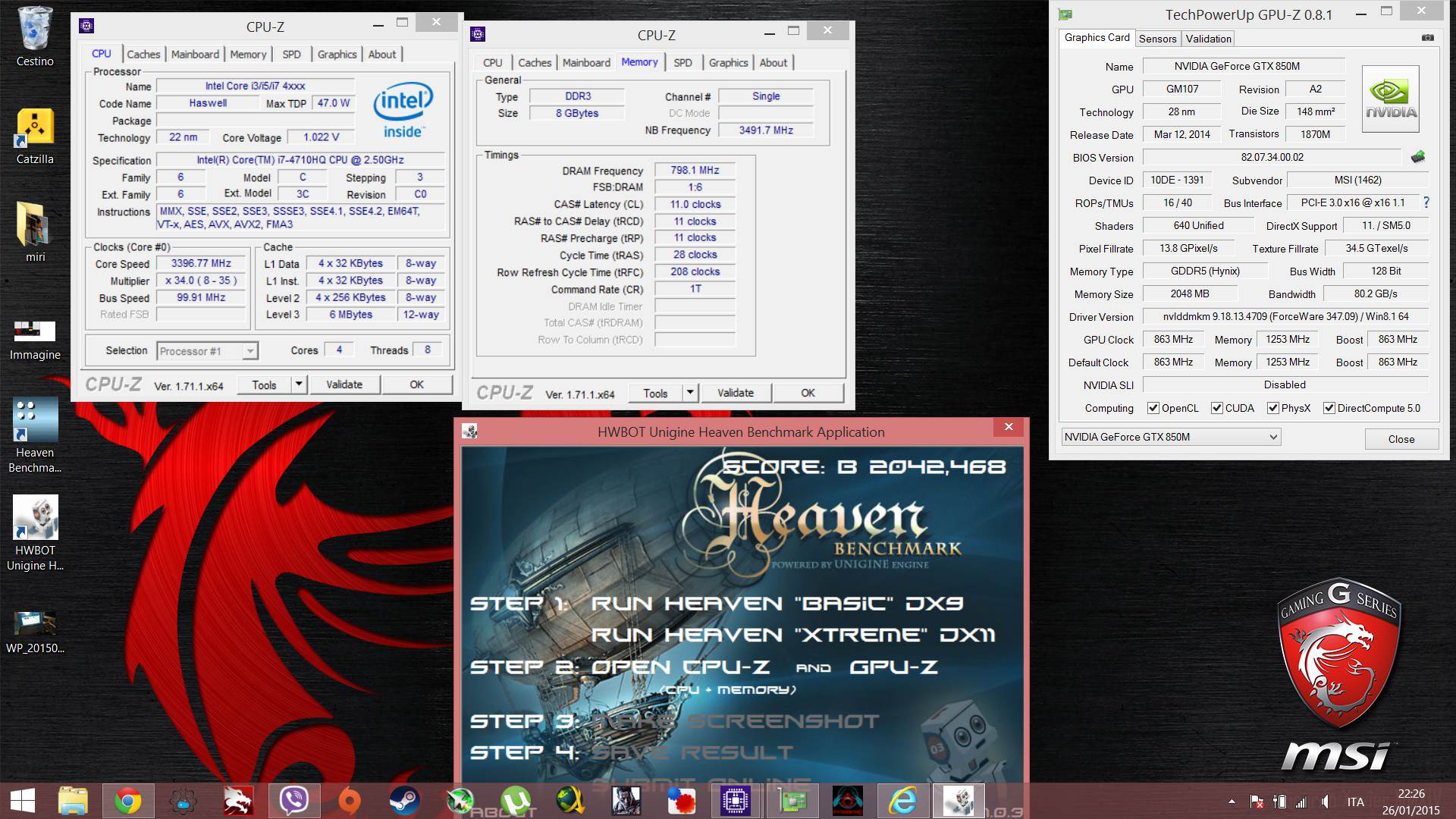The height and width of the screenshot is (819, 1456).
Task: Show hidden tray icons arrow
Action: (x=1232, y=802)
